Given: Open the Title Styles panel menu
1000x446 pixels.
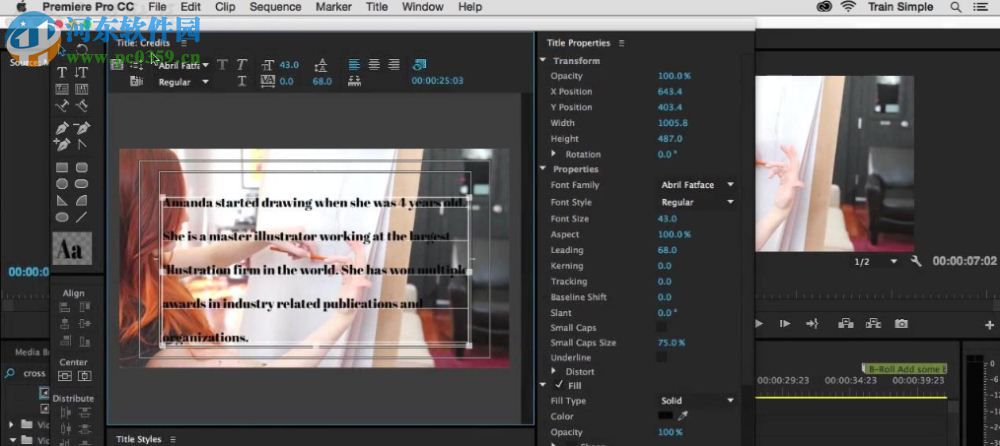Looking at the screenshot, I should coord(175,439).
